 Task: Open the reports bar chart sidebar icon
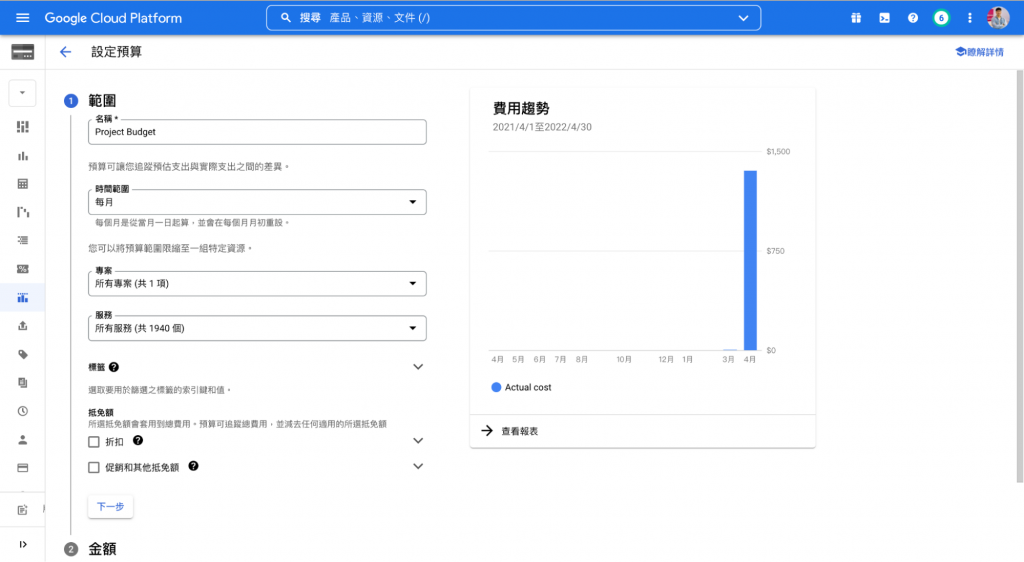tap(23, 155)
